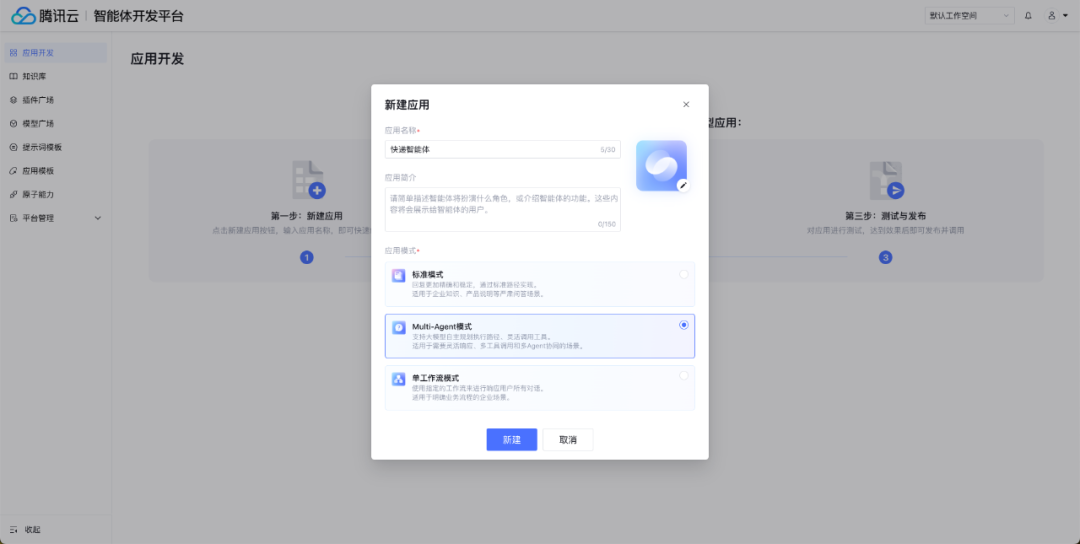
Task: Click the 原子能力 sidebar icon
Action: coord(13,194)
